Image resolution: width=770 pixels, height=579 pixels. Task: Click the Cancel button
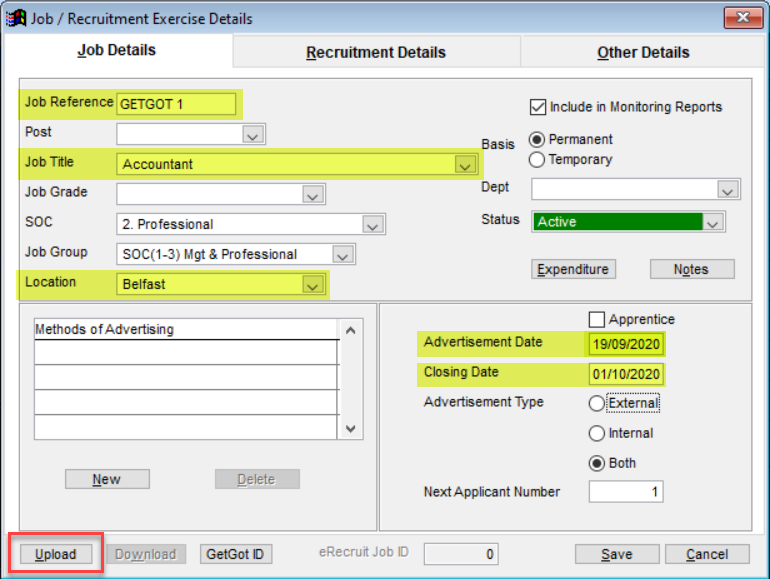707,554
